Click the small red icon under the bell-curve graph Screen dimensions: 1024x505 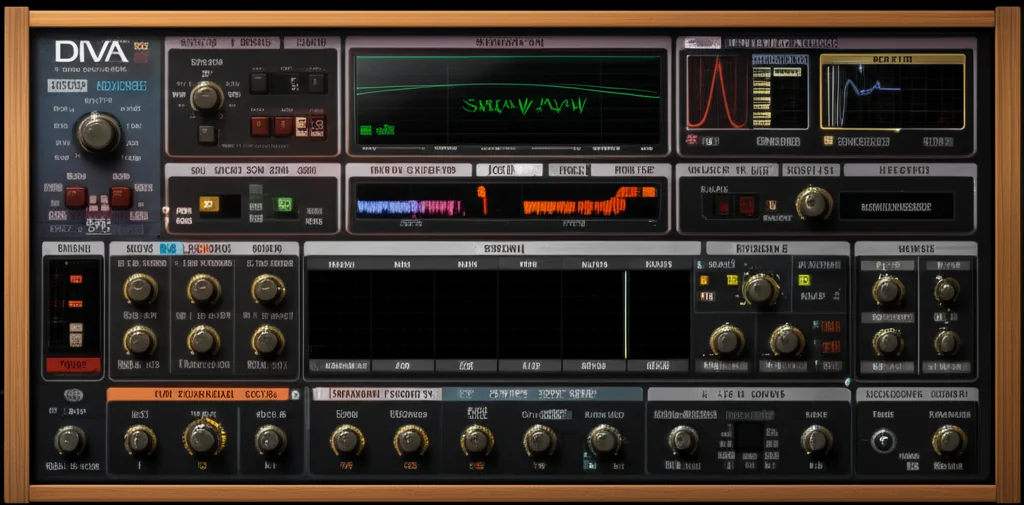click(x=691, y=140)
